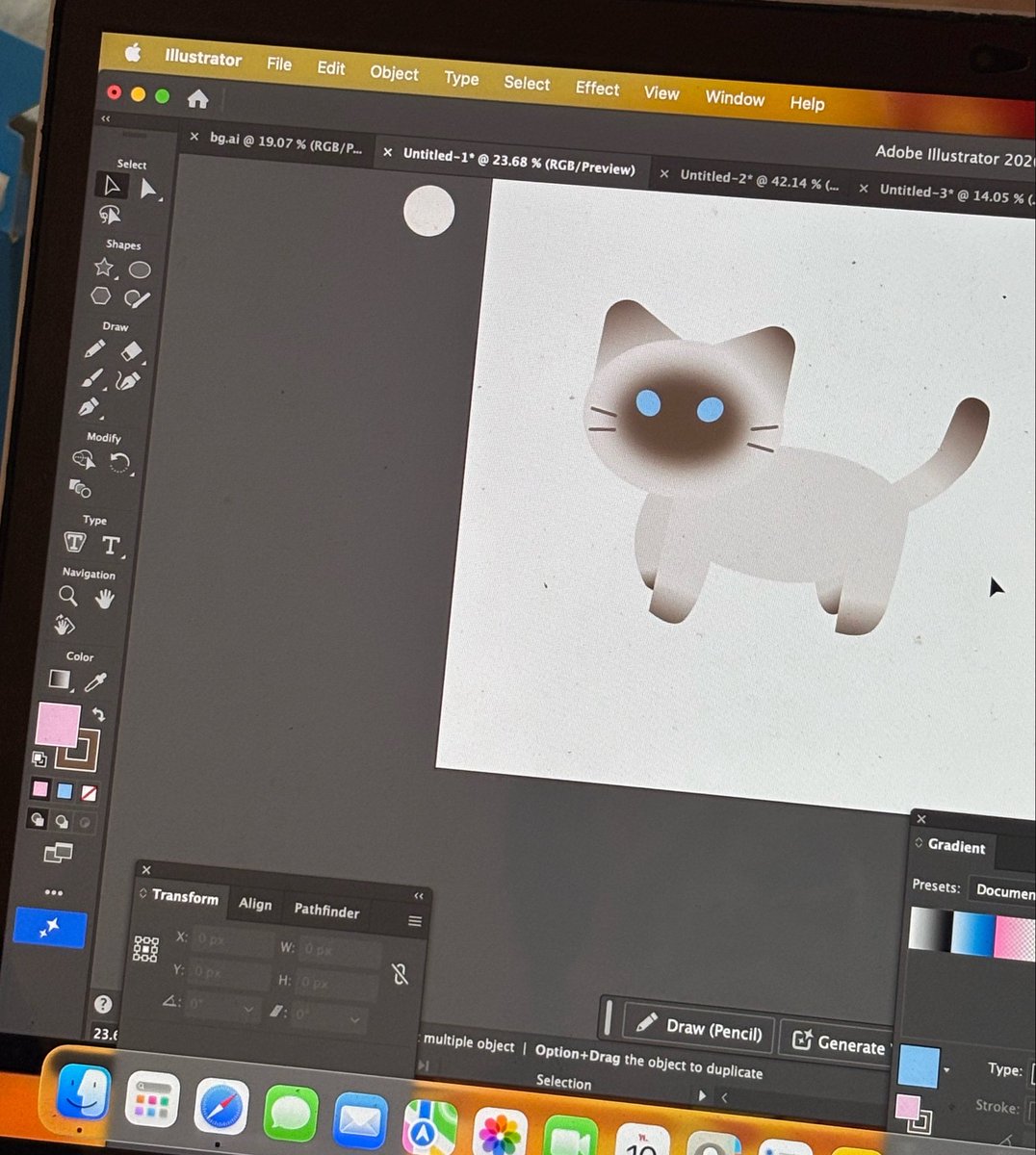Image resolution: width=1036 pixels, height=1155 pixels.
Task: Select the Blob Brush tool in Shapes
Action: (x=137, y=299)
